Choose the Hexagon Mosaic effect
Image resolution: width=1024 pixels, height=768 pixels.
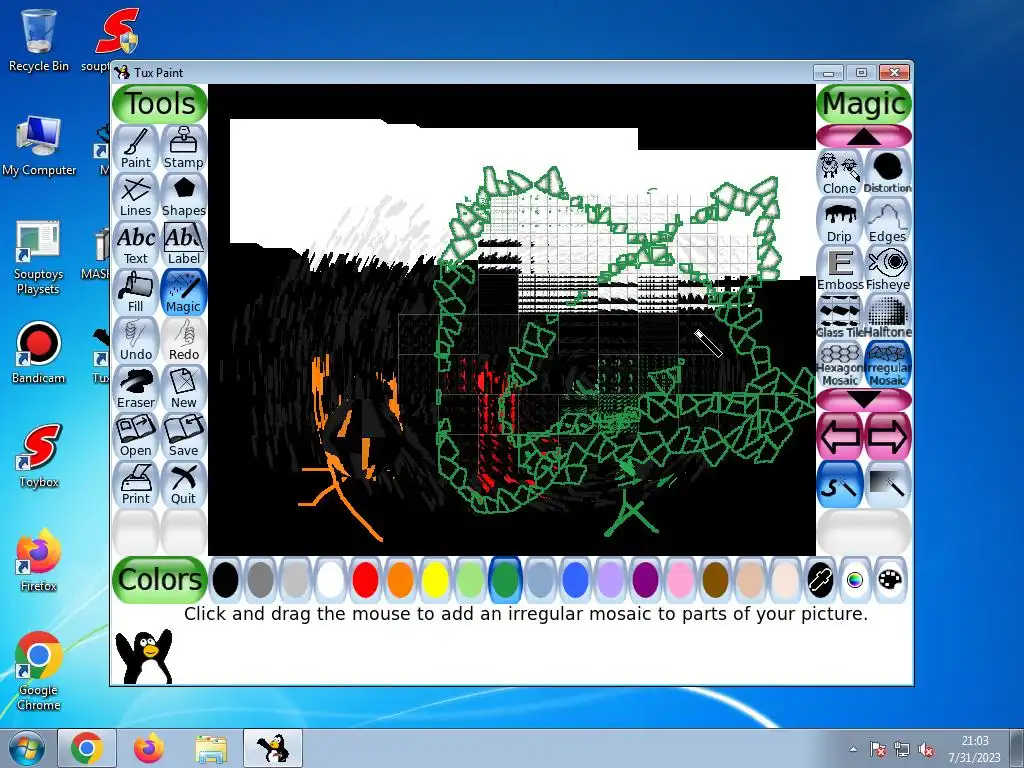(x=840, y=364)
